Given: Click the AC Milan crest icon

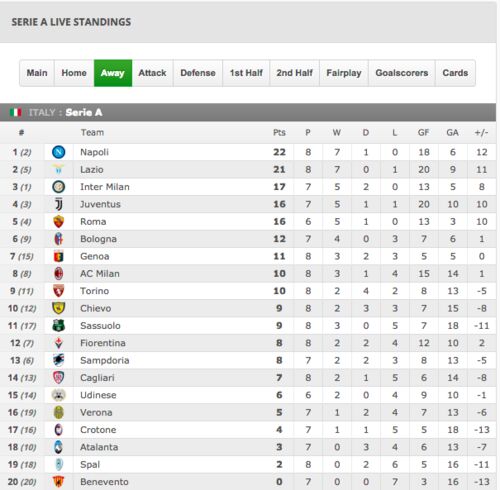Looking at the screenshot, I should point(59,273).
